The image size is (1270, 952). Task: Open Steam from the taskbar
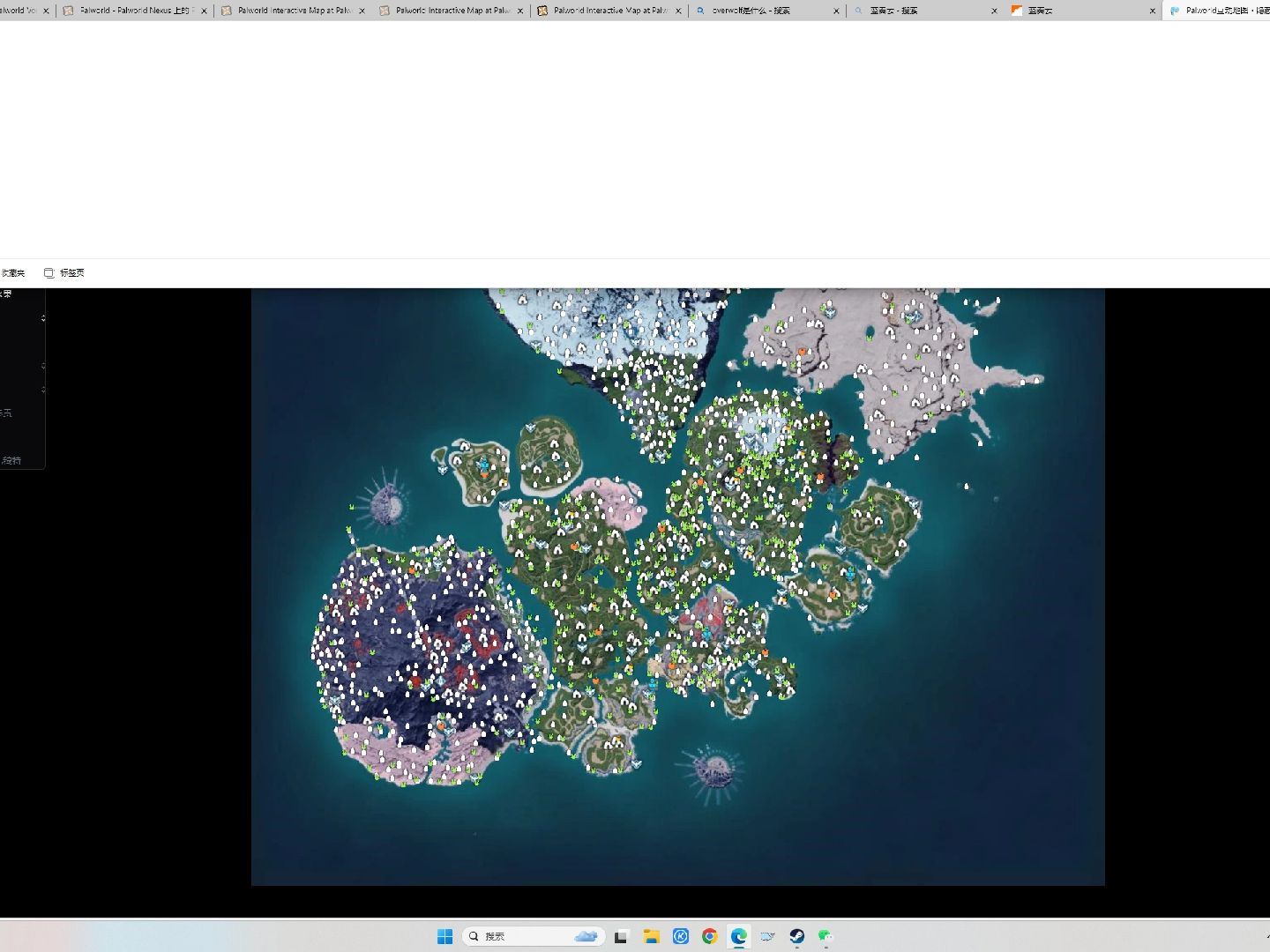click(796, 936)
